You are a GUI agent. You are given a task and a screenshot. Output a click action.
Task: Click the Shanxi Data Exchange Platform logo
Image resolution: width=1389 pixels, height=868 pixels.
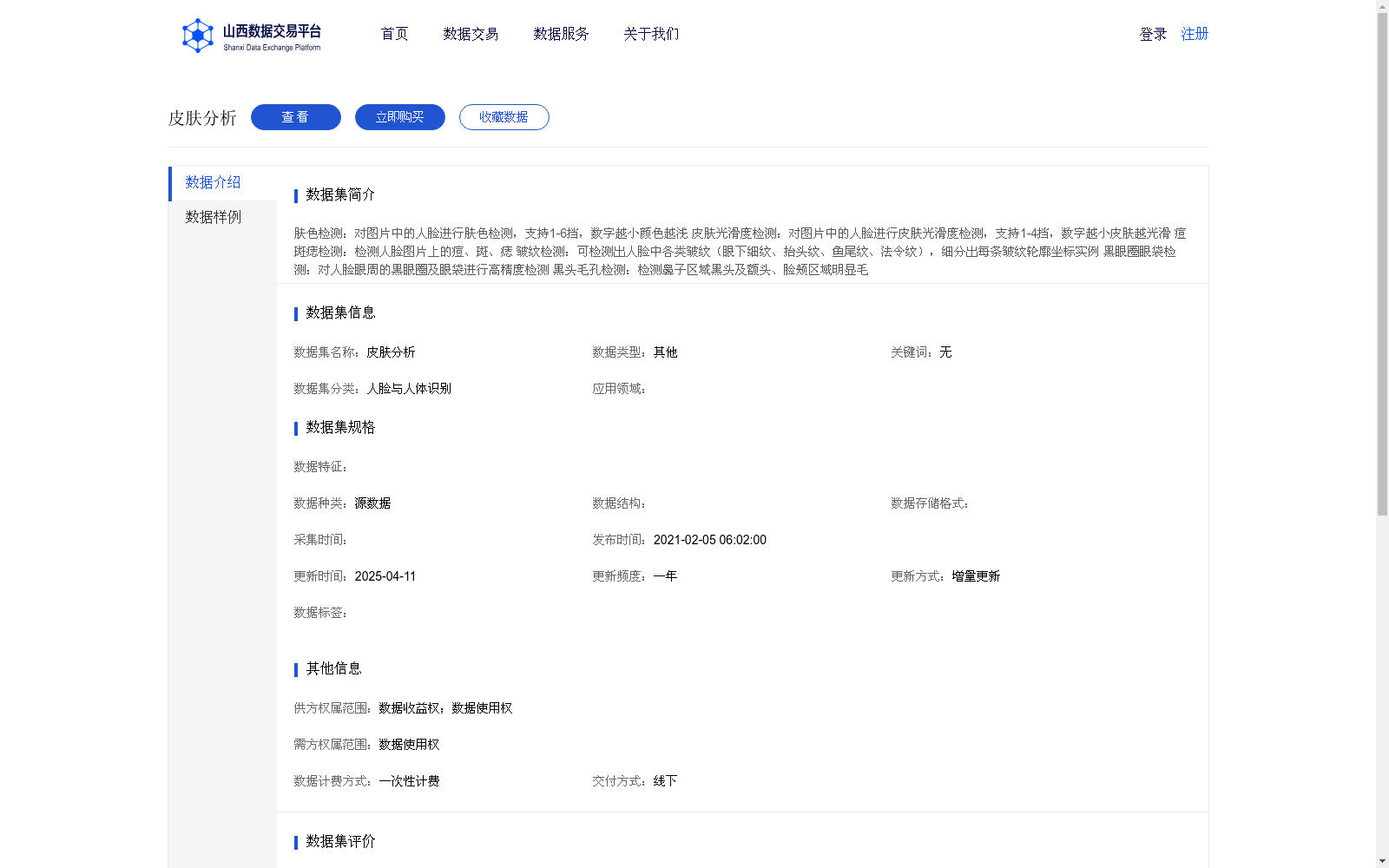coord(252,36)
